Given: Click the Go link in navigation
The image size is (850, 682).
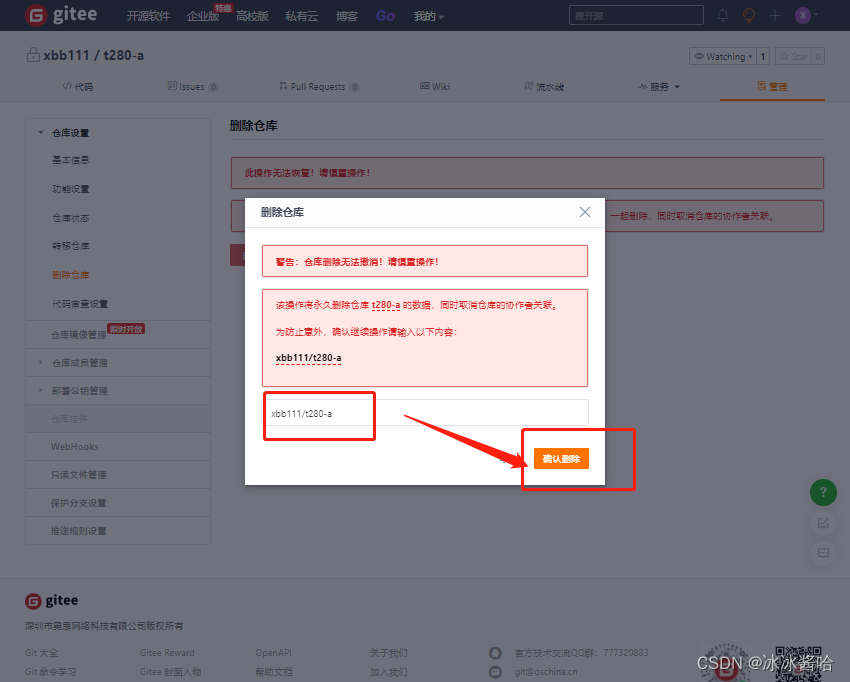Looking at the screenshot, I should pyautogui.click(x=385, y=16).
